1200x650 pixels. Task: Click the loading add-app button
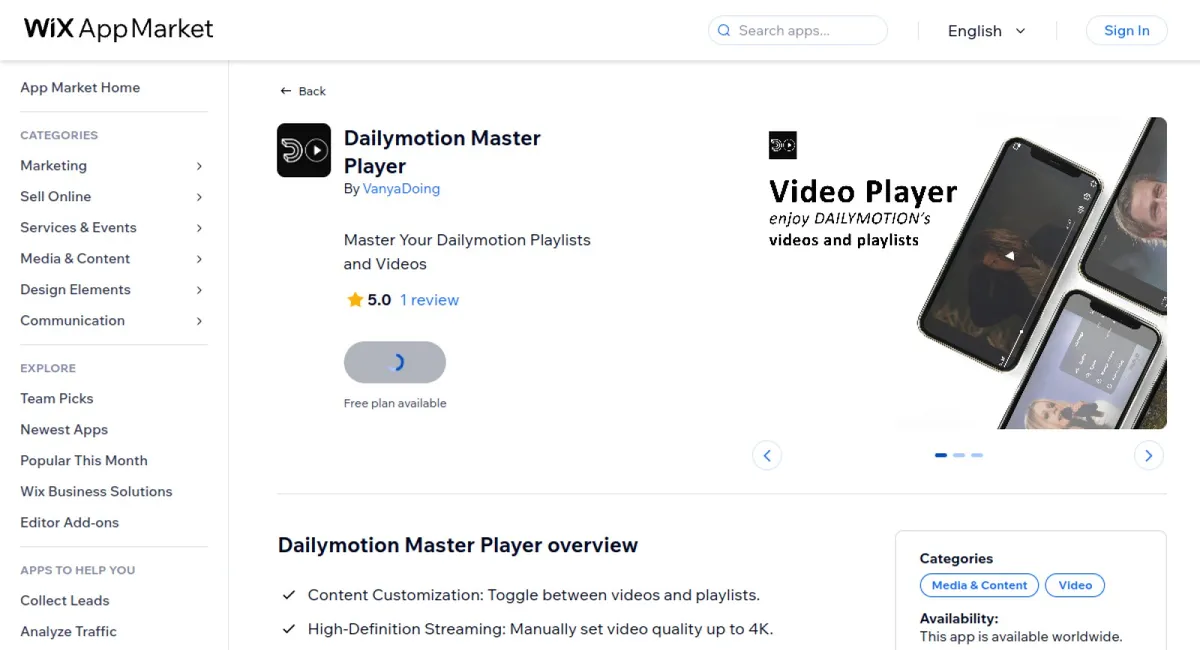(395, 362)
